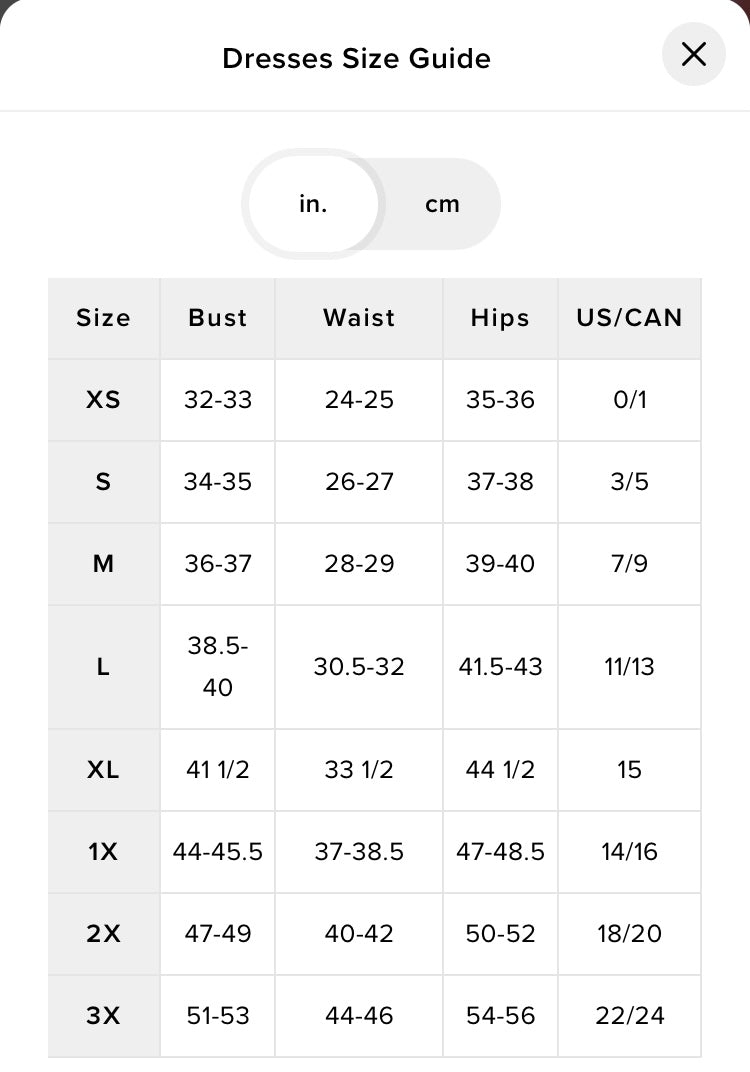
Task: Select the 22/24 US/CAN size cell
Action: (x=629, y=1016)
